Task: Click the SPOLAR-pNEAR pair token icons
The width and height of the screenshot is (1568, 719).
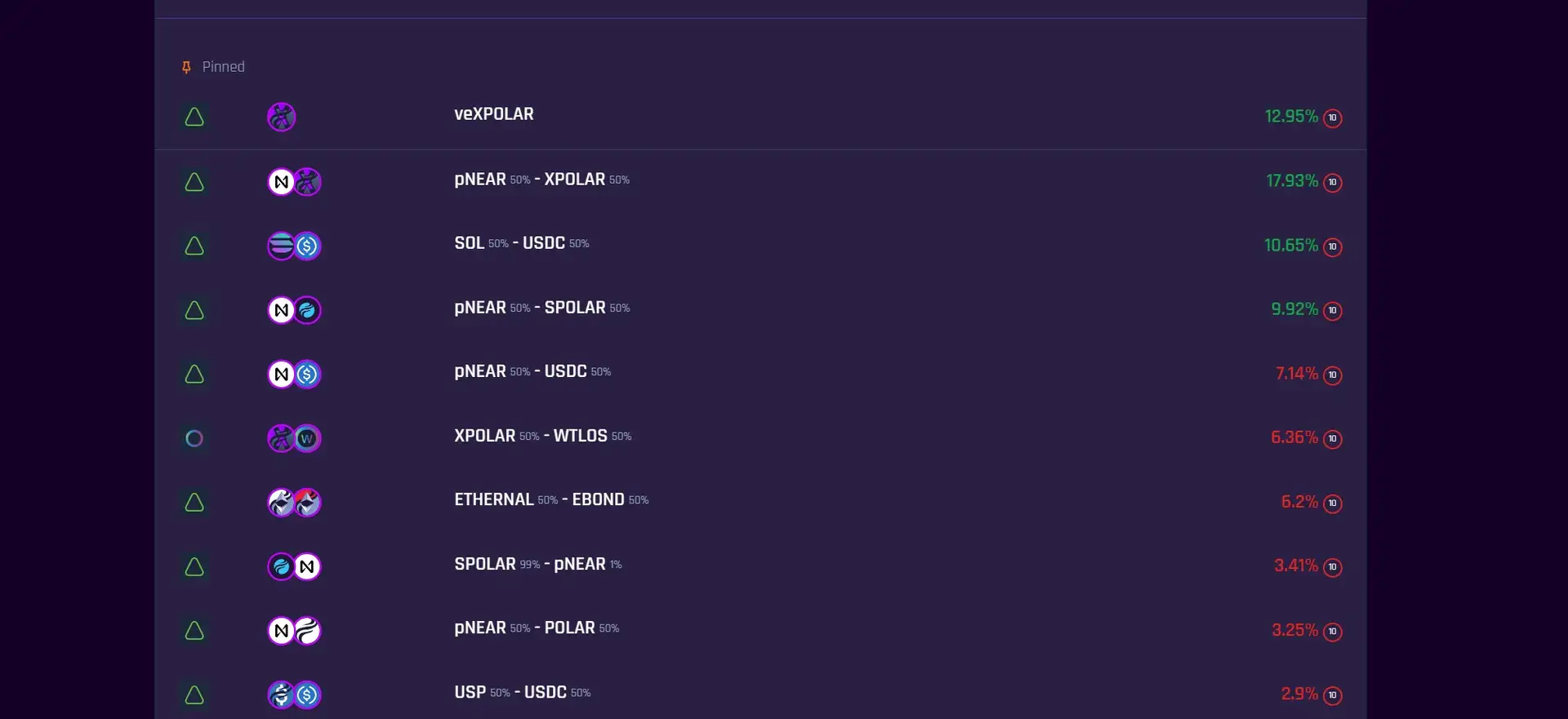Action: coord(294,566)
